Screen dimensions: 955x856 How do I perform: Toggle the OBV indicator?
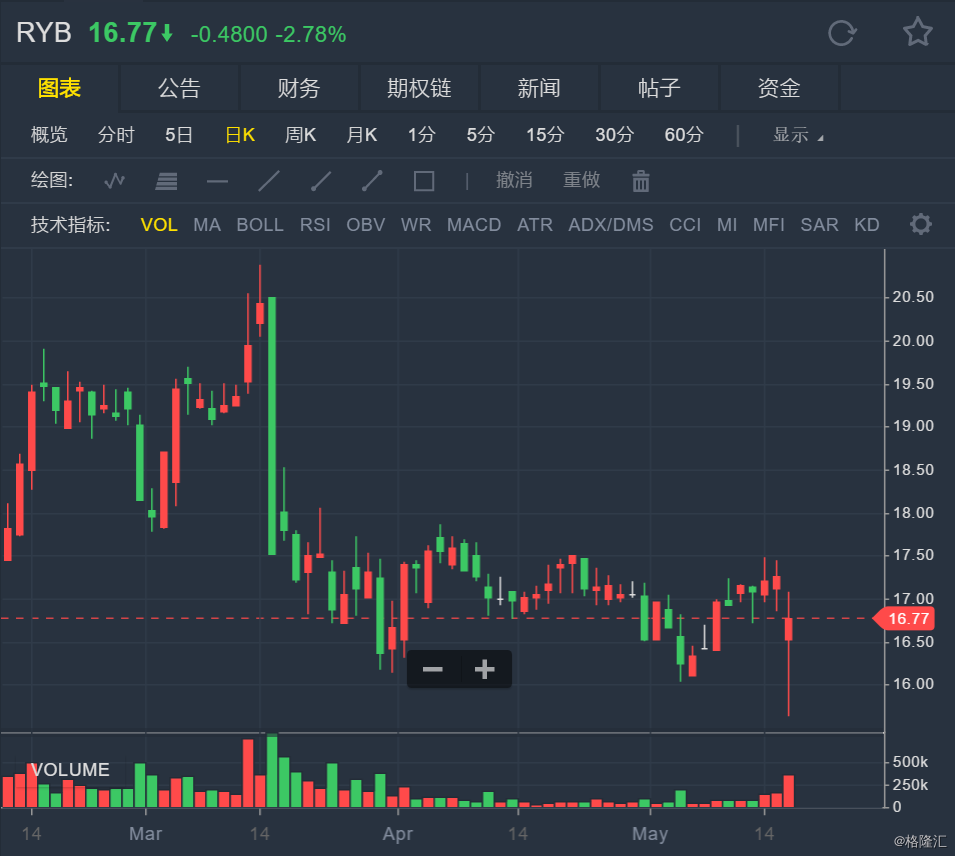tap(365, 225)
